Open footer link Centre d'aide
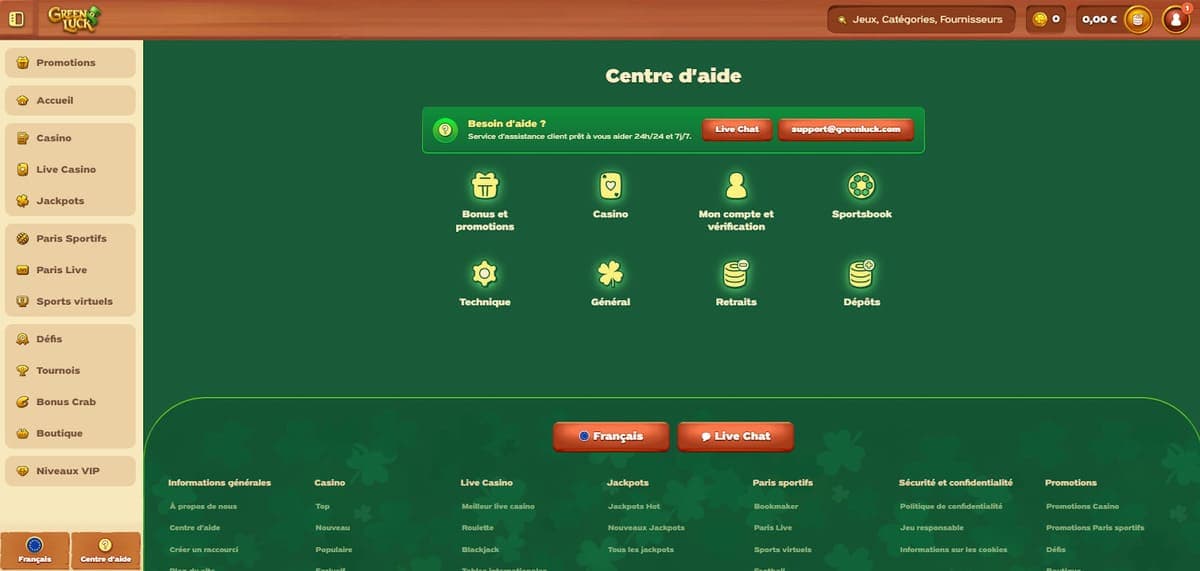The width and height of the screenshot is (1200, 571). click(195, 528)
